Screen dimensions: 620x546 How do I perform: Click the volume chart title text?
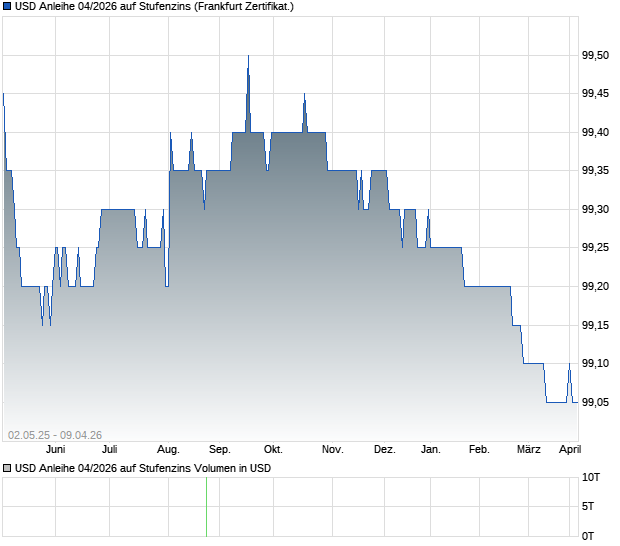(x=143, y=469)
